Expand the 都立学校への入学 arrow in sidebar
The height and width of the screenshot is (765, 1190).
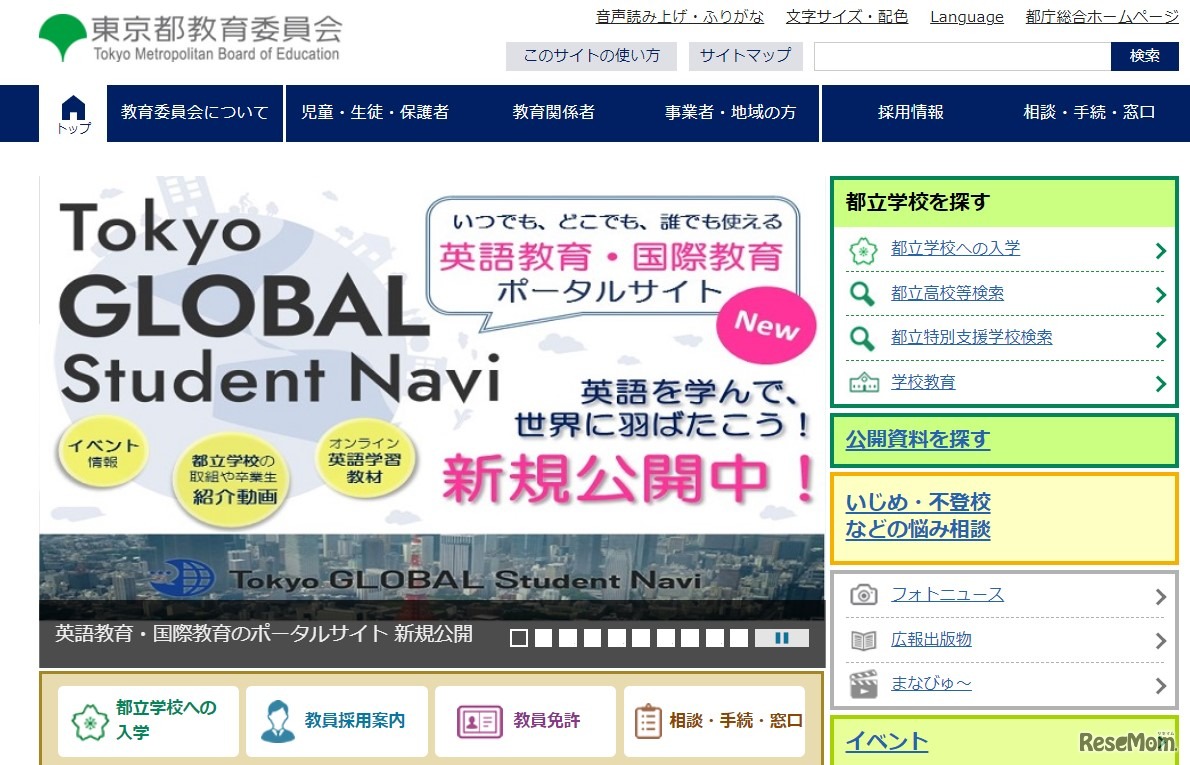(x=1160, y=250)
